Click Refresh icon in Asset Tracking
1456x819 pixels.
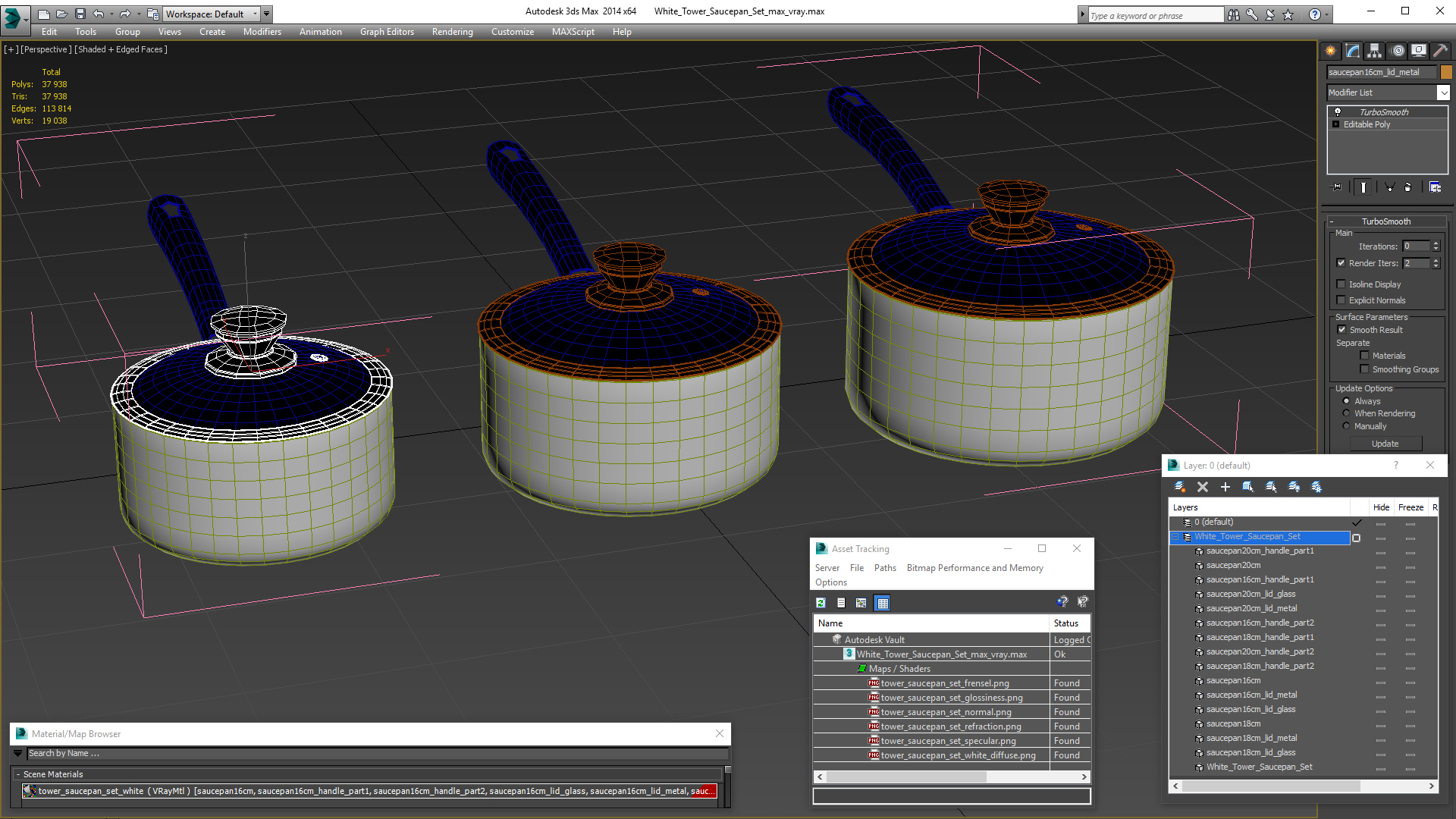coord(821,603)
